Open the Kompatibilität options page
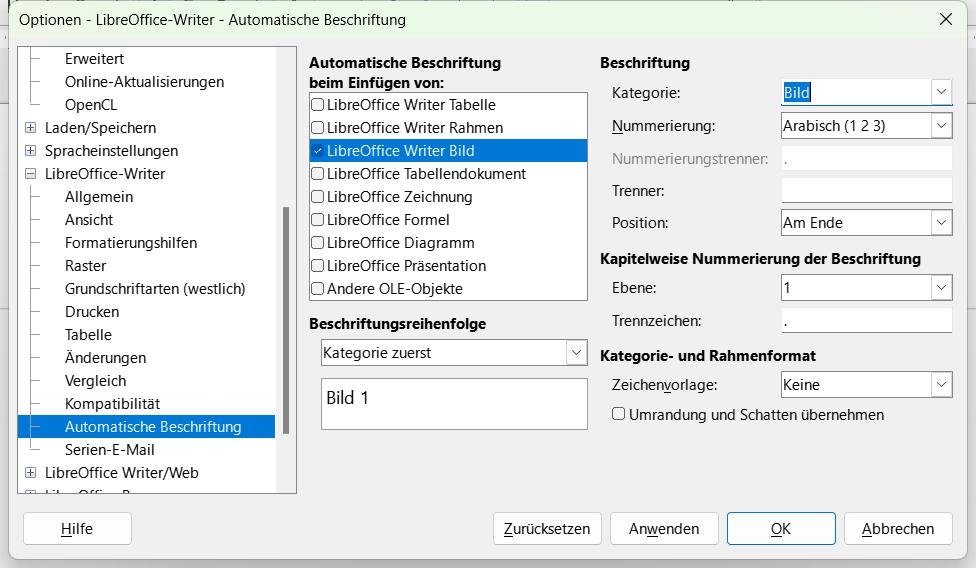Screen dimensions: 976x568 (112, 404)
